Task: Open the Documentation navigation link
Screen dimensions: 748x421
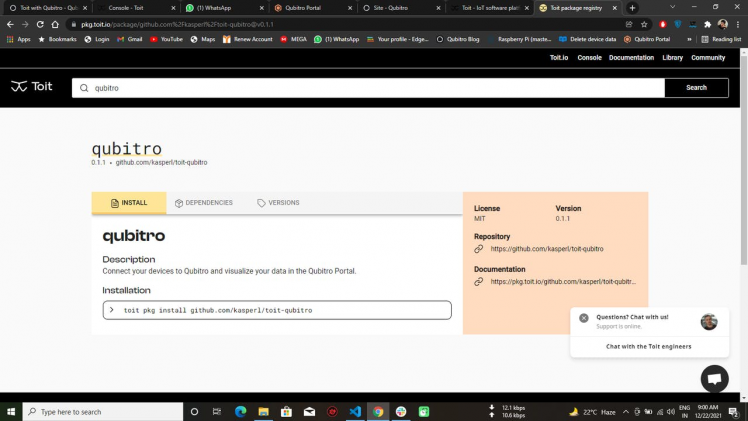Action: [x=631, y=58]
